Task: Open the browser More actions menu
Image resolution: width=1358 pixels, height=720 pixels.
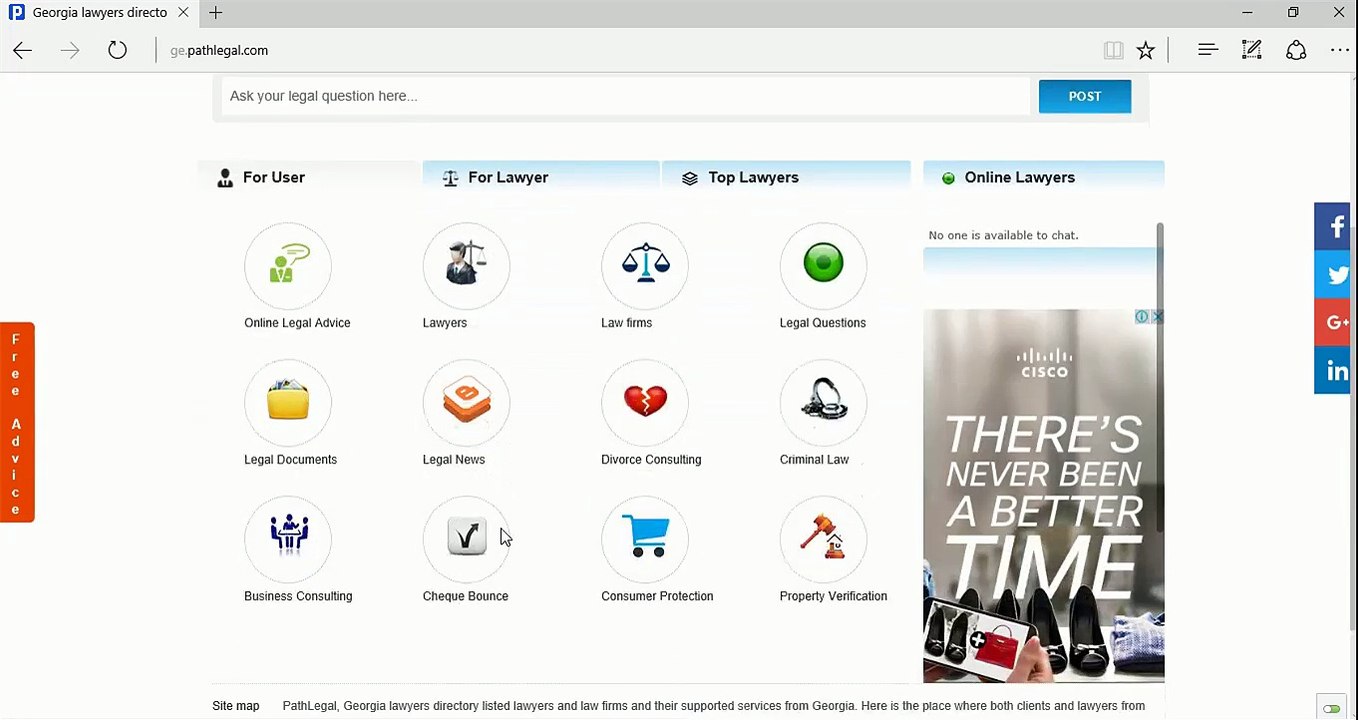Action: 1340,50
